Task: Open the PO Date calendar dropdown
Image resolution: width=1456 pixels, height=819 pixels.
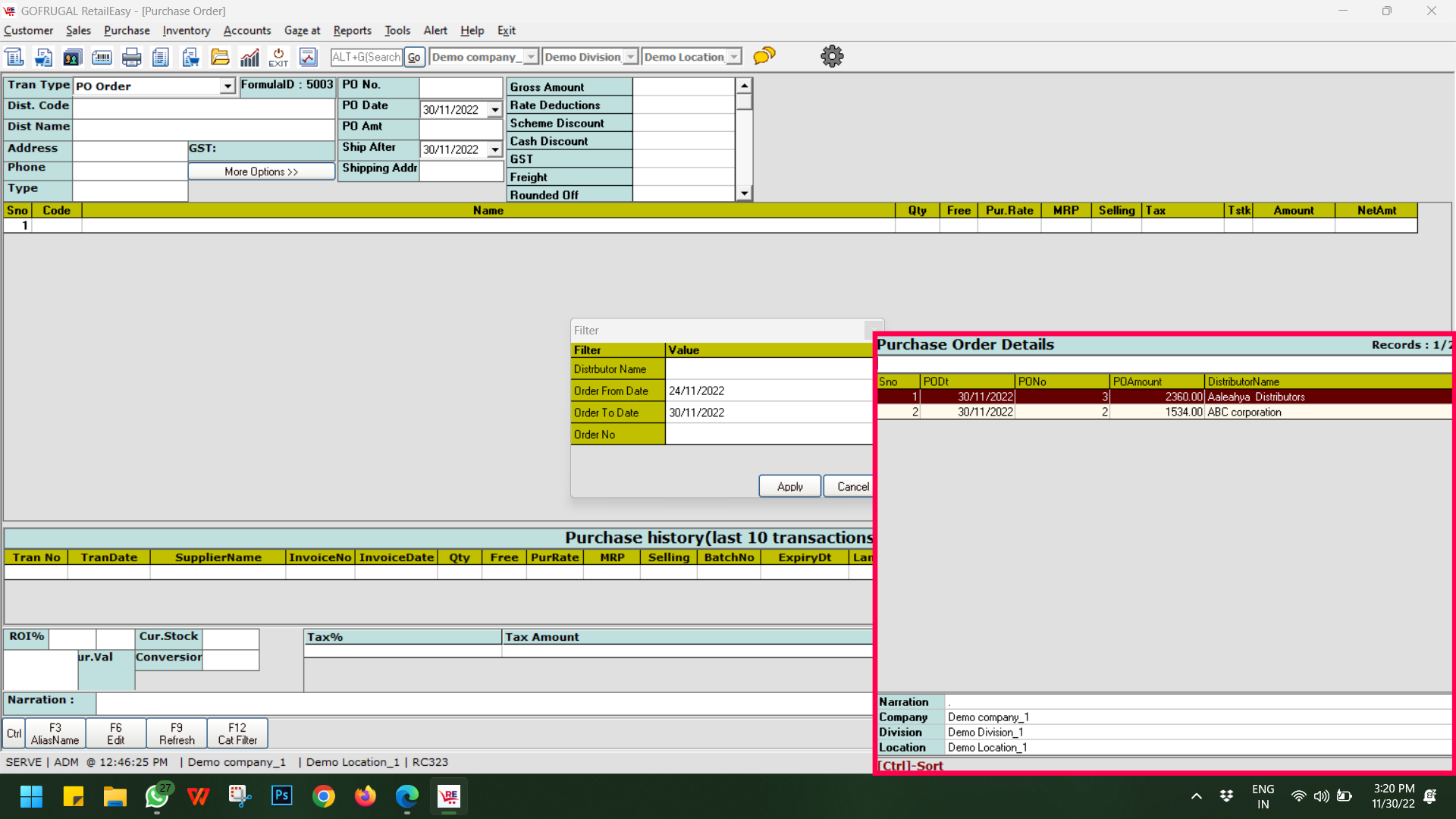Action: coord(494,110)
